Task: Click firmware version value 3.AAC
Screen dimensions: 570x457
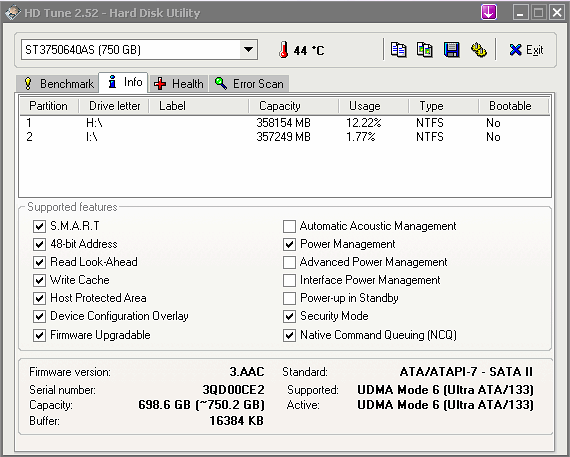Action: pyautogui.click(x=246, y=372)
